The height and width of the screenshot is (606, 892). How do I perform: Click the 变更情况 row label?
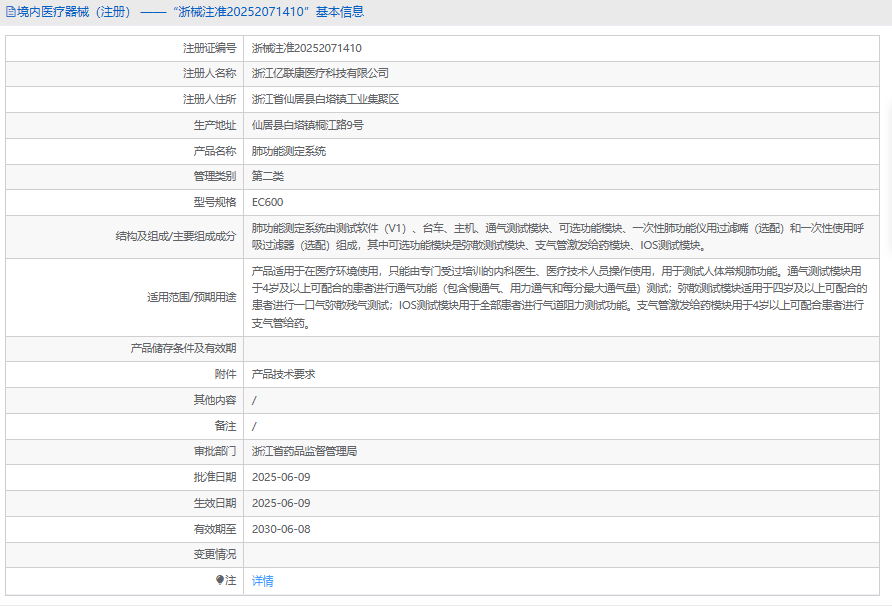coord(215,555)
